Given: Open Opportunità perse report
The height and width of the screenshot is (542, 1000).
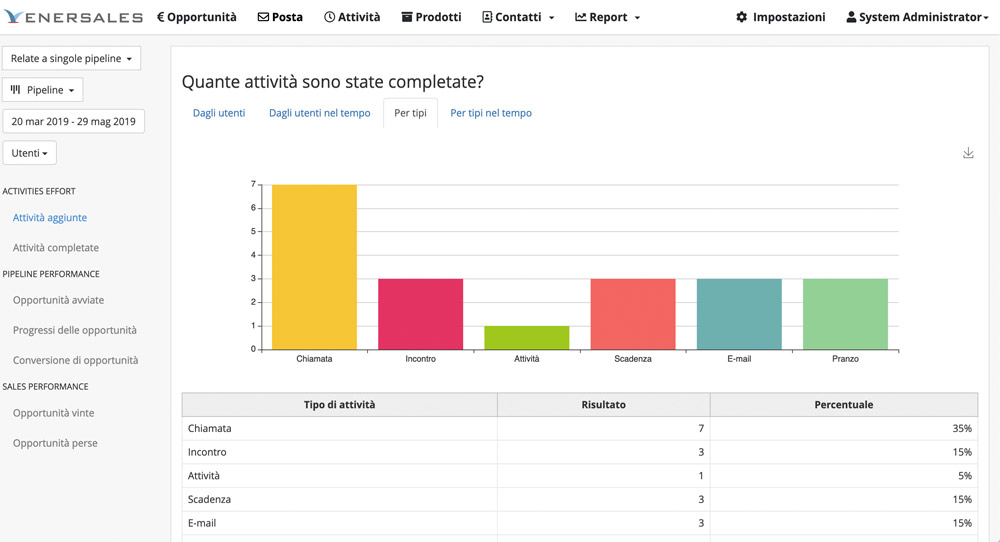Looking at the screenshot, I should tap(55, 443).
